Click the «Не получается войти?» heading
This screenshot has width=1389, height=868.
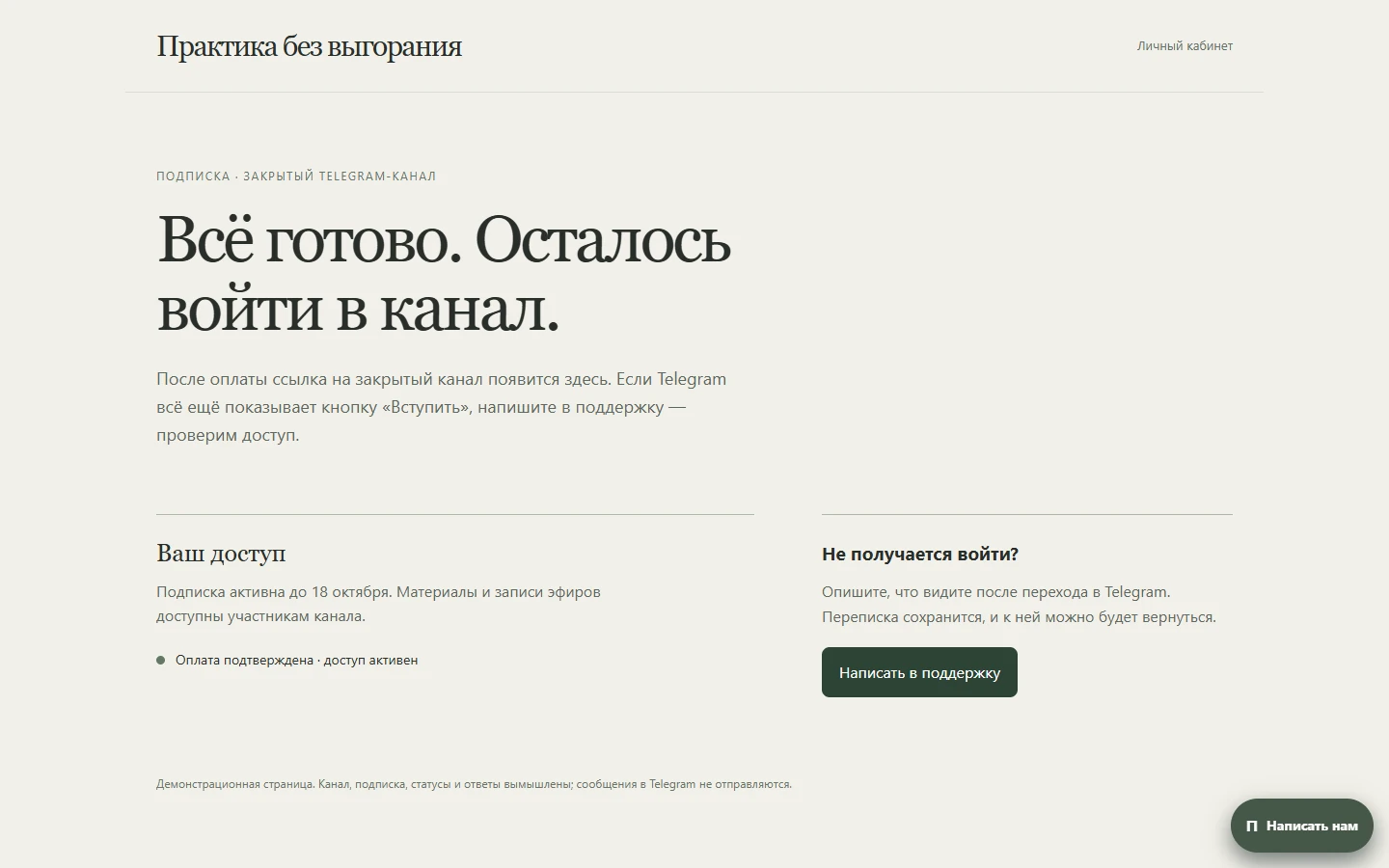click(x=920, y=555)
